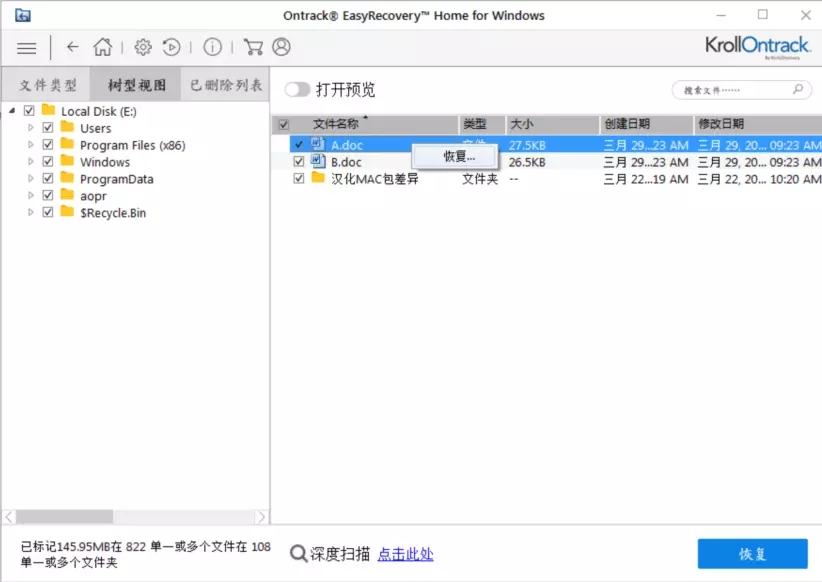The height and width of the screenshot is (582, 822).
Task: Select Local Disk (E:) in tree
Action: pos(99,111)
